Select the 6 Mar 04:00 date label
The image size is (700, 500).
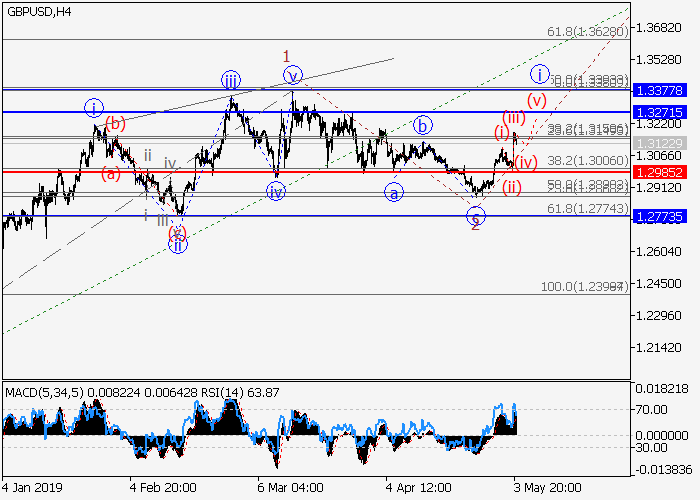tap(290, 489)
